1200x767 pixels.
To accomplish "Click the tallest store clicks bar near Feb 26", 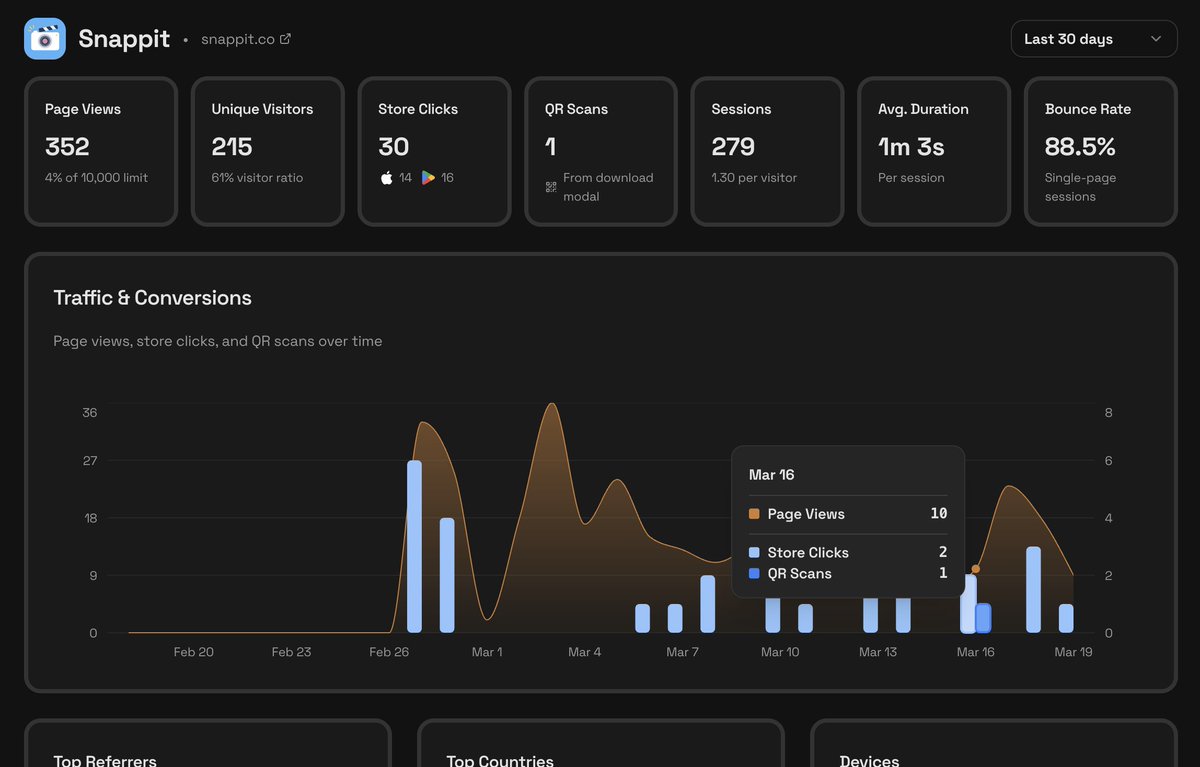I will point(414,546).
